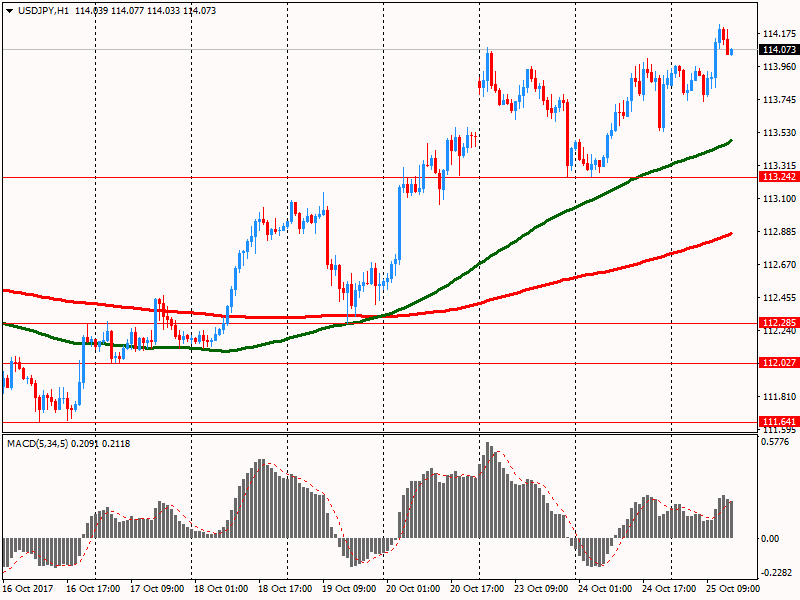Select the 16 Oct 2017 date label
Image resolution: width=800 pixels, height=600 pixels.
pyautogui.click(x=28, y=588)
